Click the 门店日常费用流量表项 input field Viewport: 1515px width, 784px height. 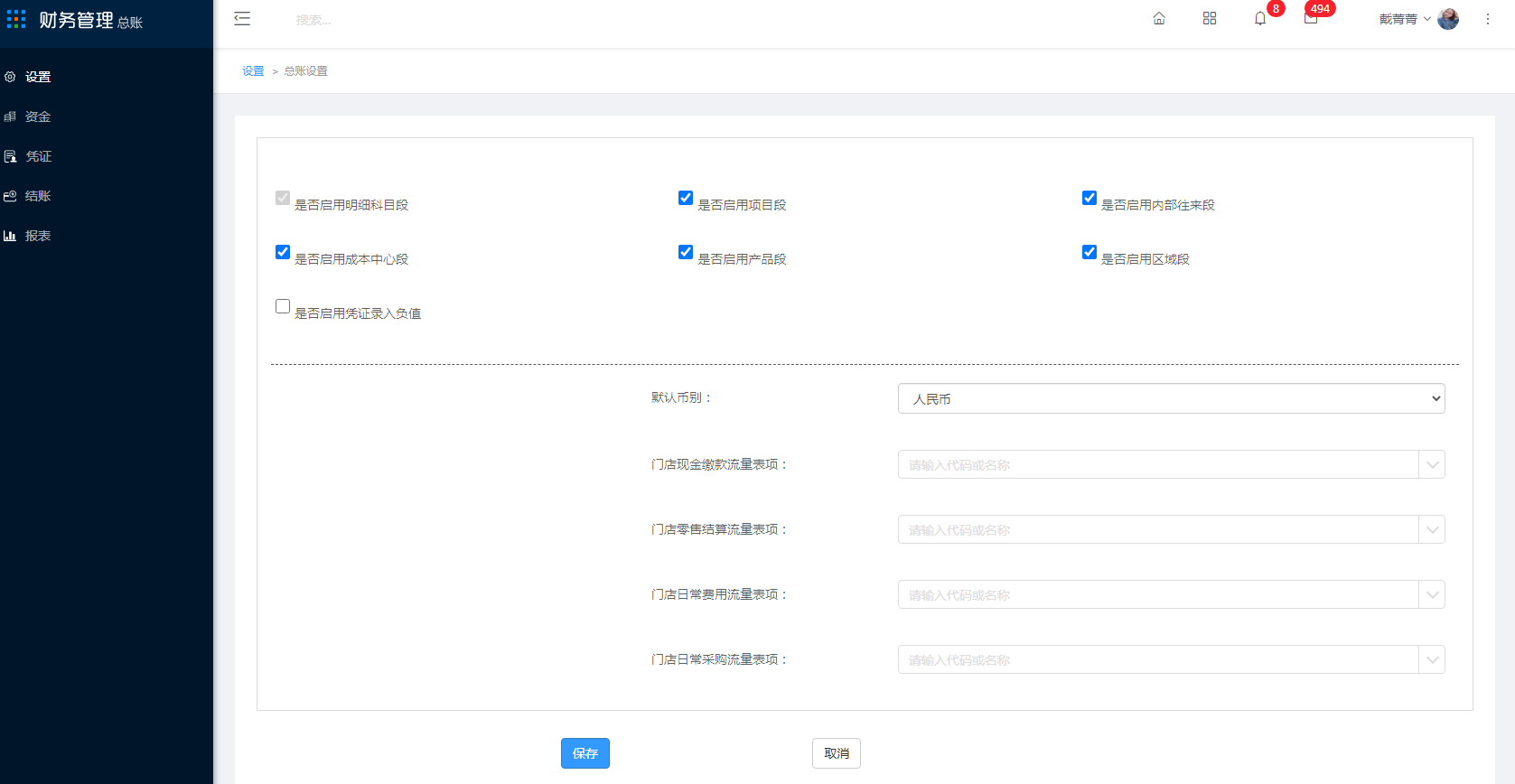[1158, 594]
